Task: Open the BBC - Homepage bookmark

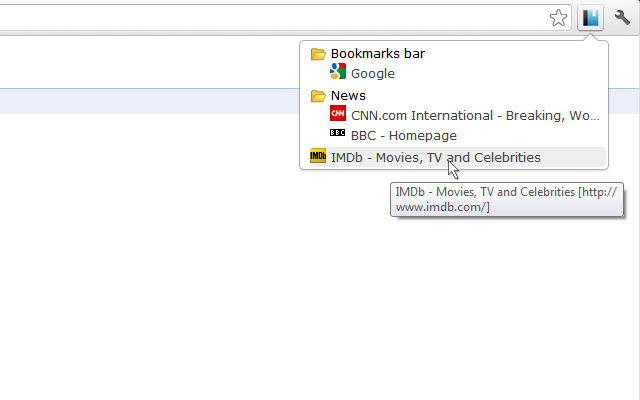Action: point(404,136)
